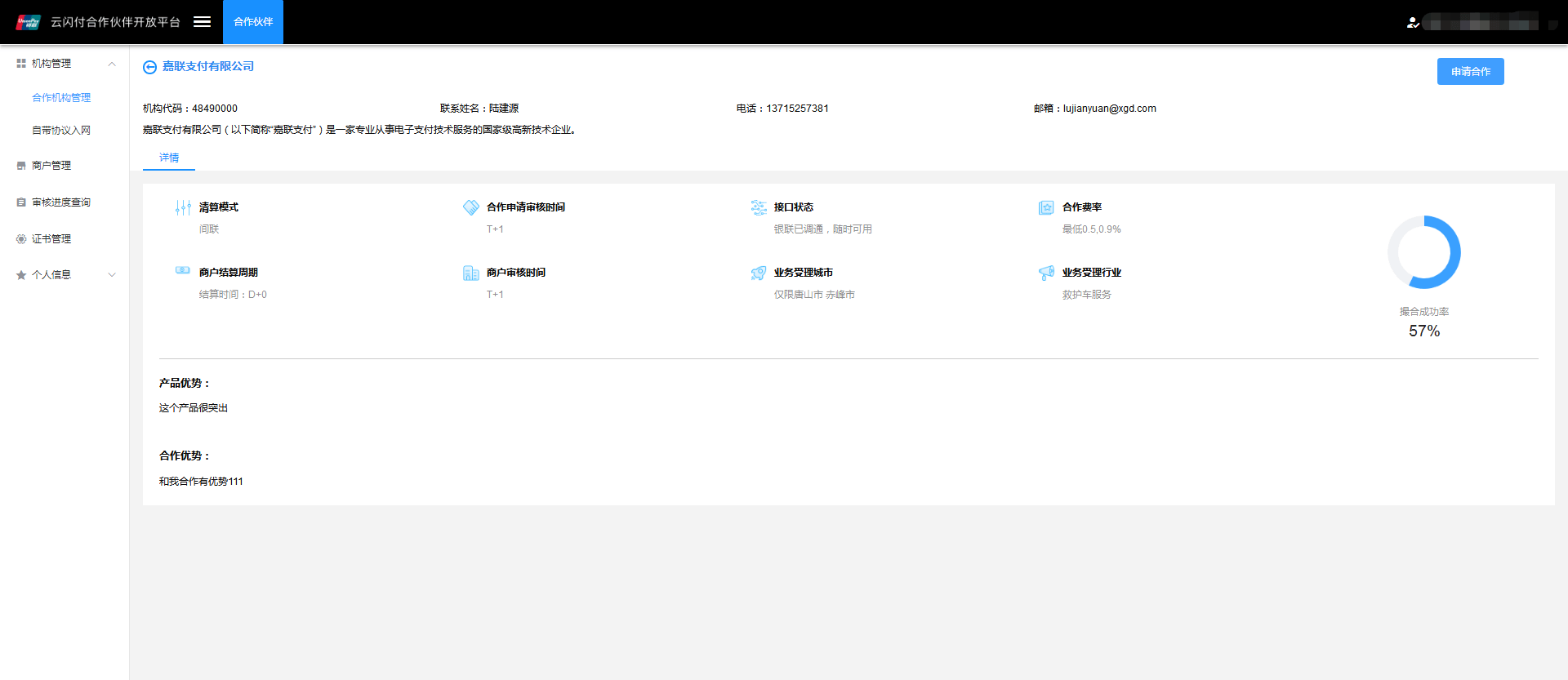
Task: Click the 证书管理 badge icon
Action: [21, 239]
